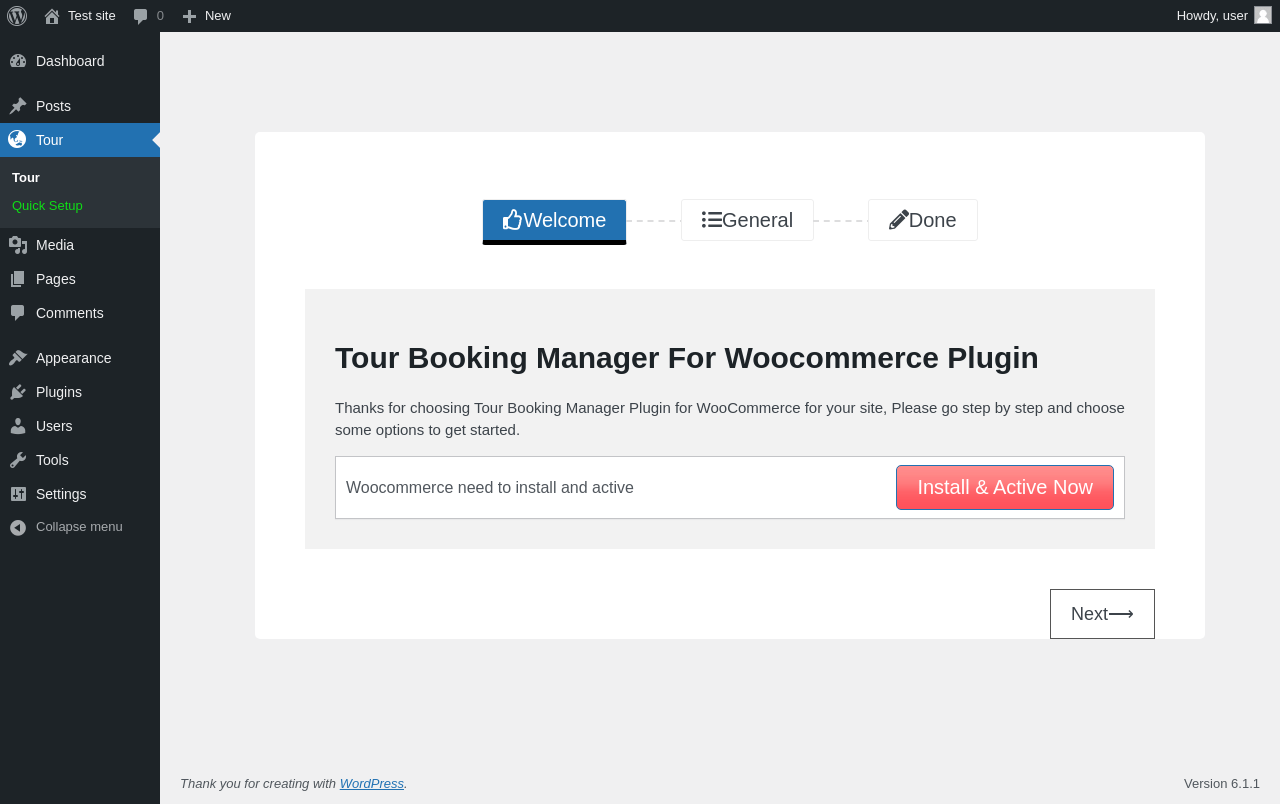1280x804 pixels.
Task: Switch to the General setup step
Action: pyautogui.click(x=747, y=220)
